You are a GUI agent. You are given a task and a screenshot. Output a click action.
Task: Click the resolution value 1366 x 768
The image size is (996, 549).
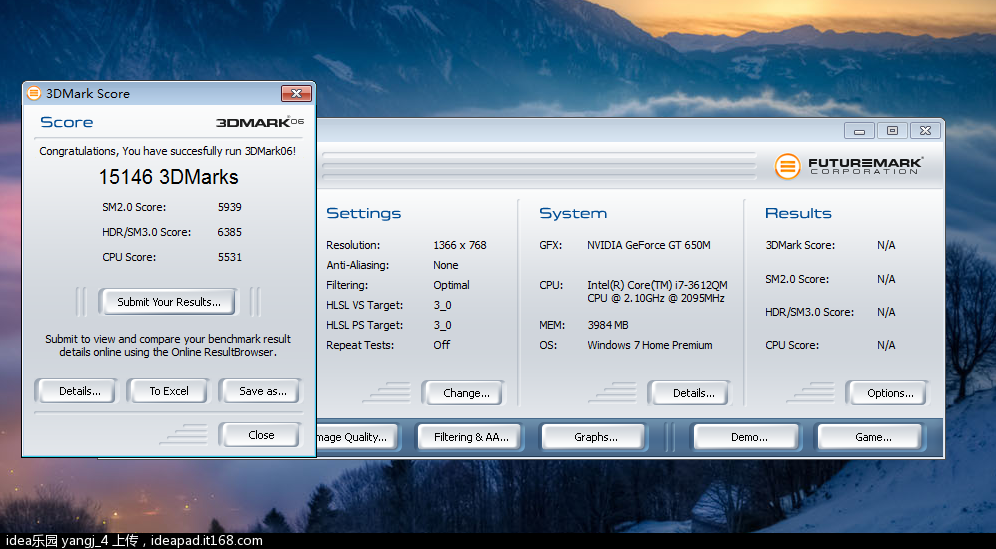460,245
